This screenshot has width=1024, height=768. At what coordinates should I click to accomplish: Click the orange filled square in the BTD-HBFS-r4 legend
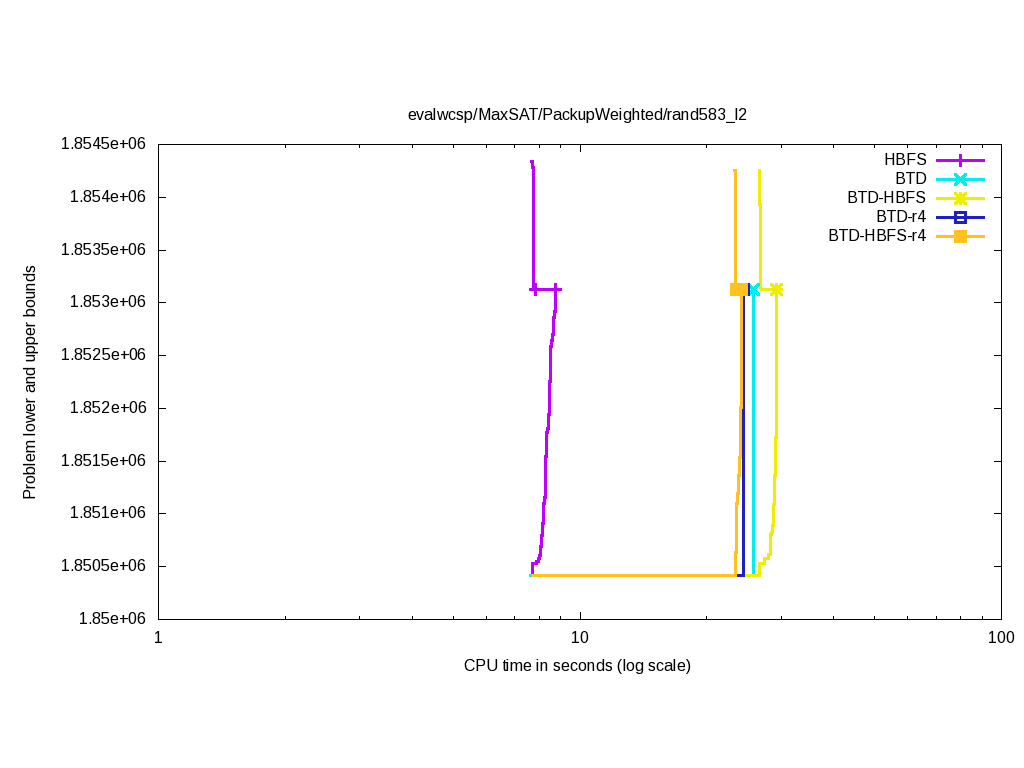point(960,236)
